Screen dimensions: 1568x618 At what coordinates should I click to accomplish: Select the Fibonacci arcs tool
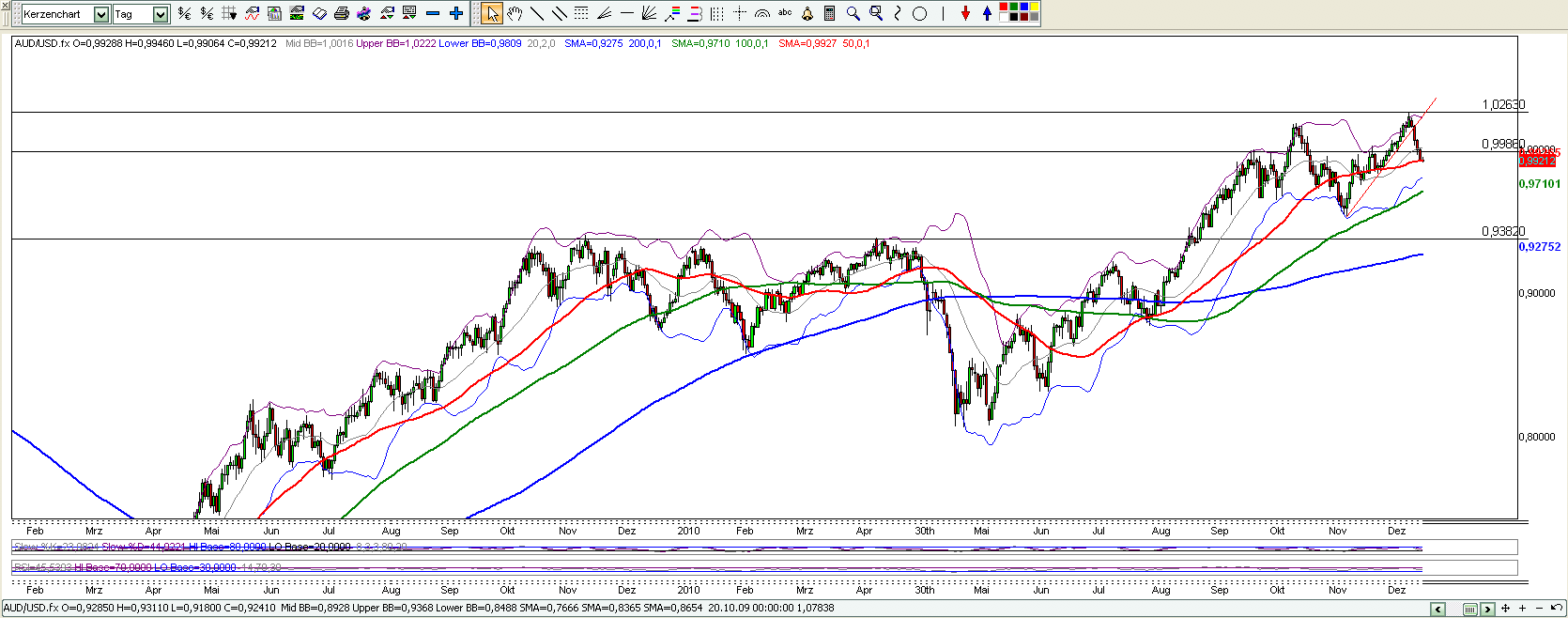[x=762, y=13]
